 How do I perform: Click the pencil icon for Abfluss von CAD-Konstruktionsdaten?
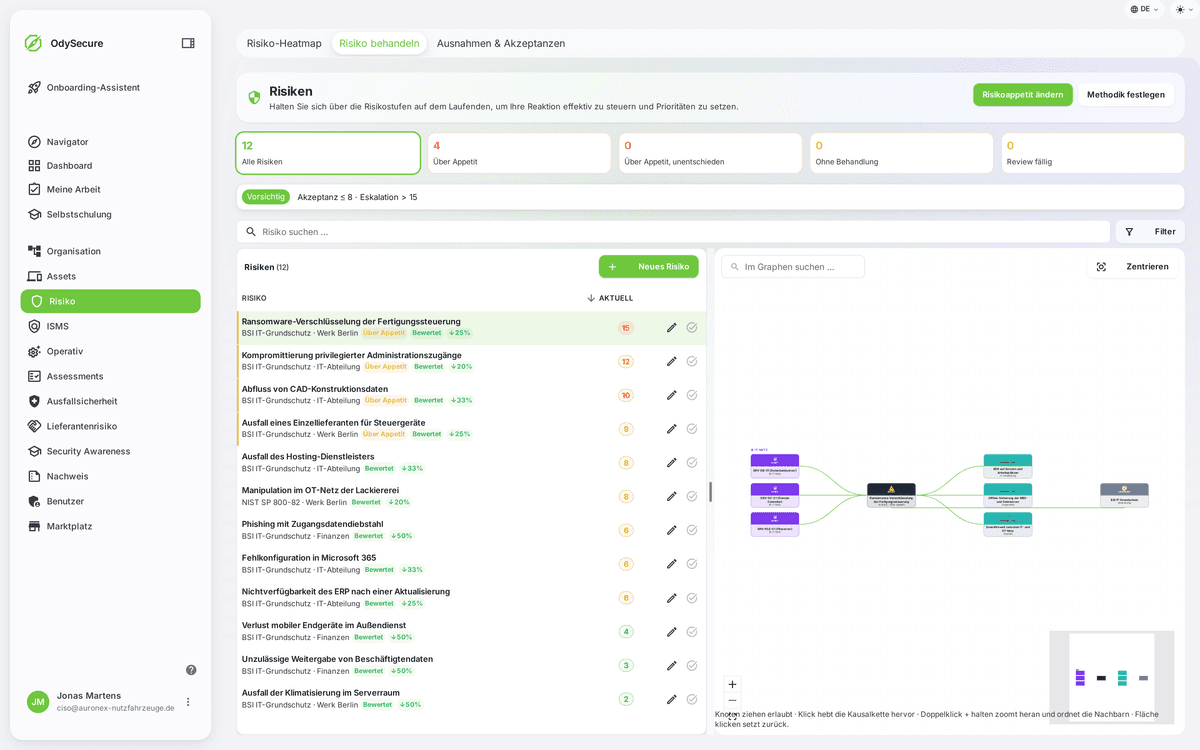[x=672, y=395]
